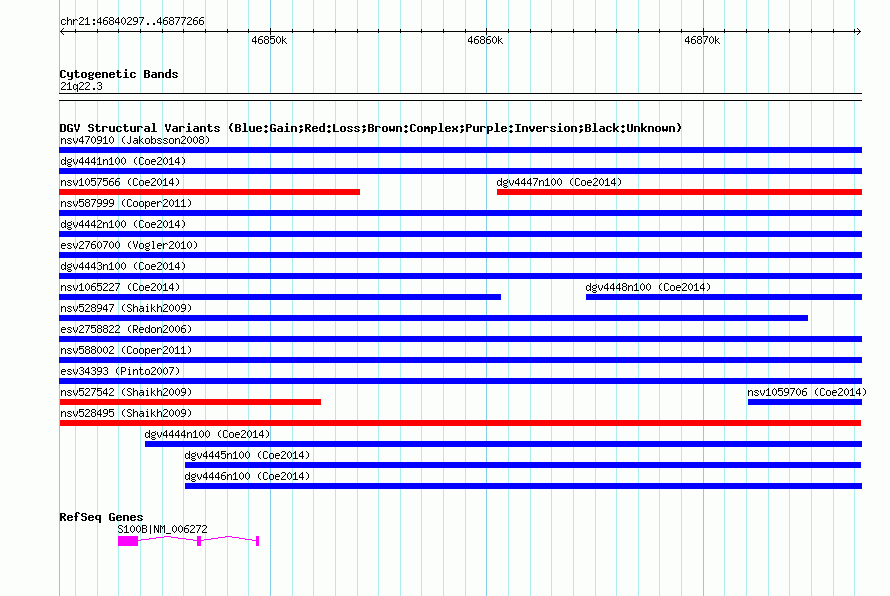Click dgv4447n100 (Coe2014) label
The height and width of the screenshot is (596, 890).
pos(559,182)
